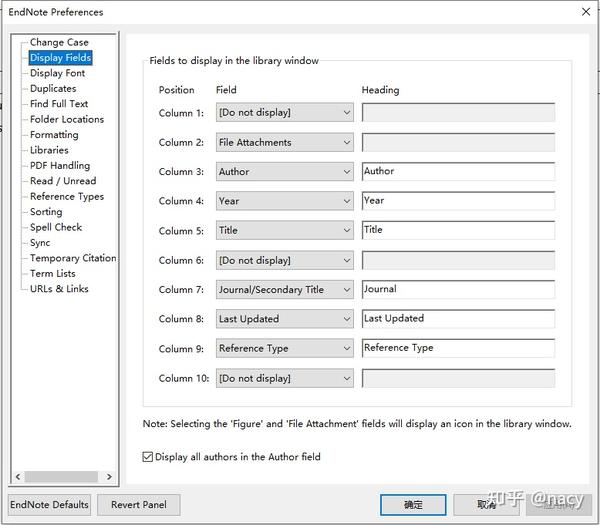Select Change Case in the preferences tree
The height and width of the screenshot is (525, 600).
click(59, 42)
